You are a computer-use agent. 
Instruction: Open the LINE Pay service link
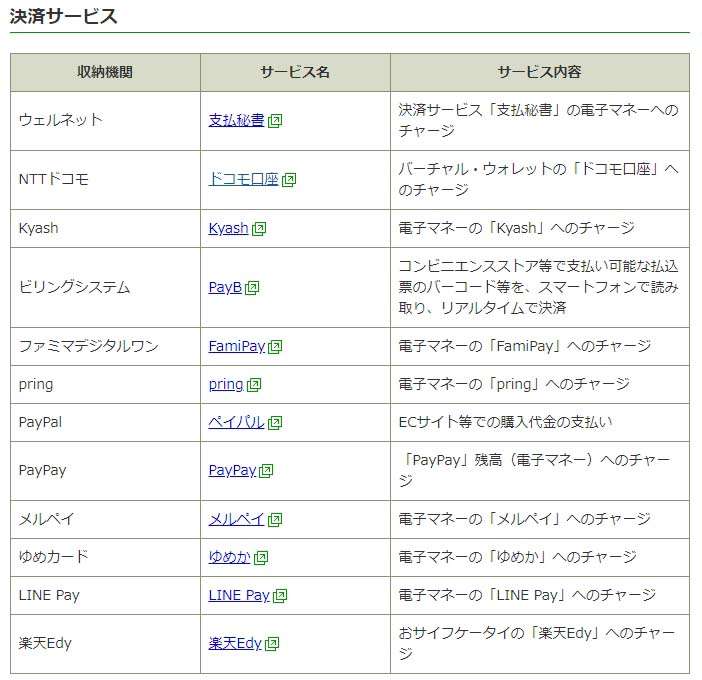click(x=239, y=595)
